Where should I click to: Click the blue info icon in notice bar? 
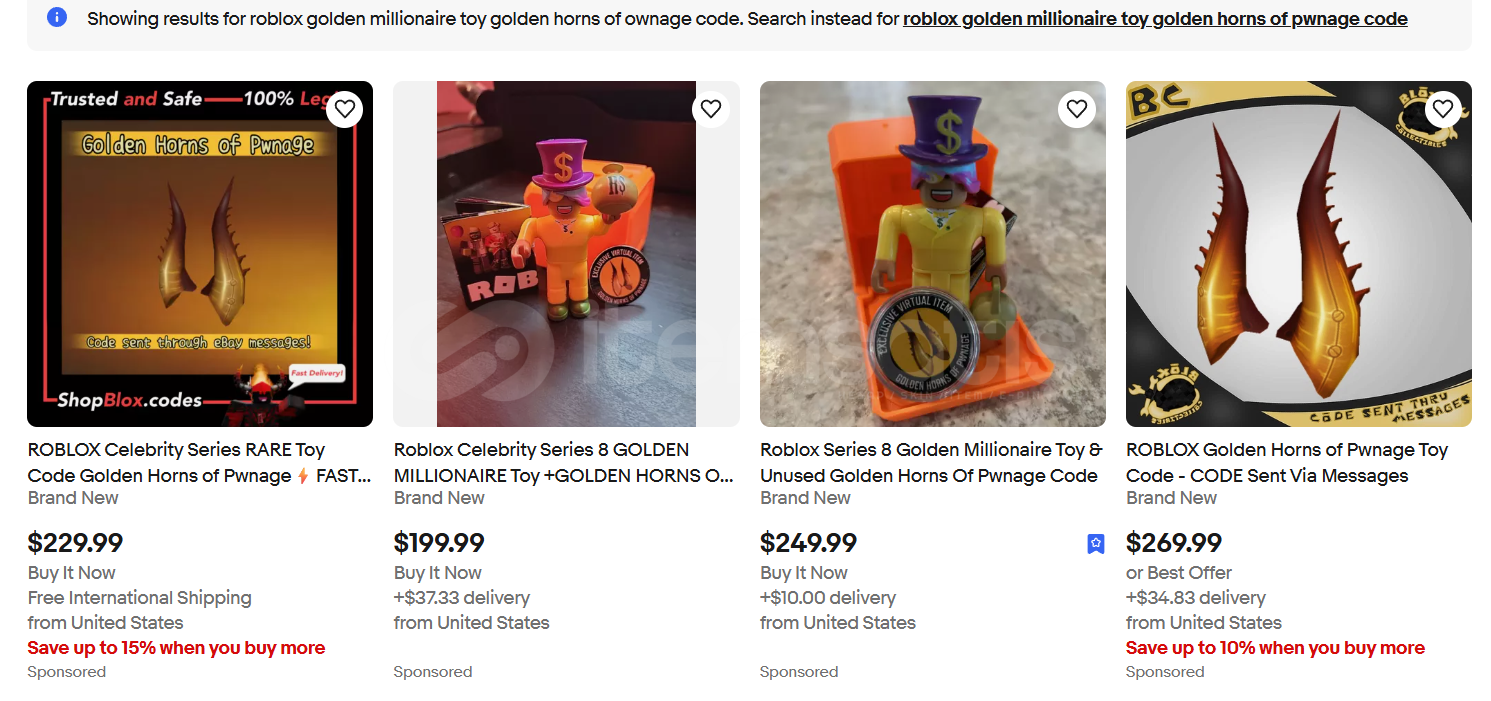(x=57, y=17)
